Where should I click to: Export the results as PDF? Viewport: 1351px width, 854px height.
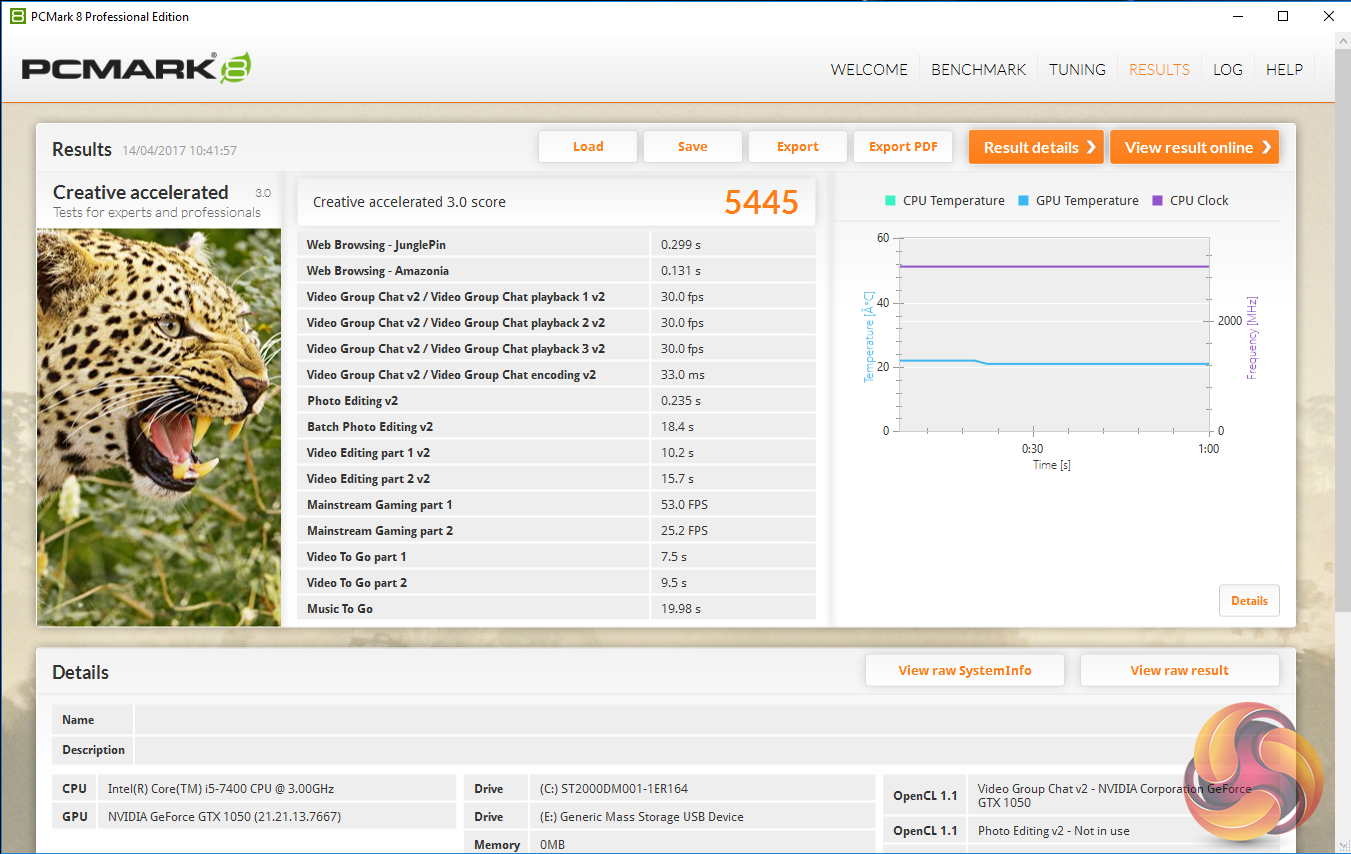(x=903, y=147)
